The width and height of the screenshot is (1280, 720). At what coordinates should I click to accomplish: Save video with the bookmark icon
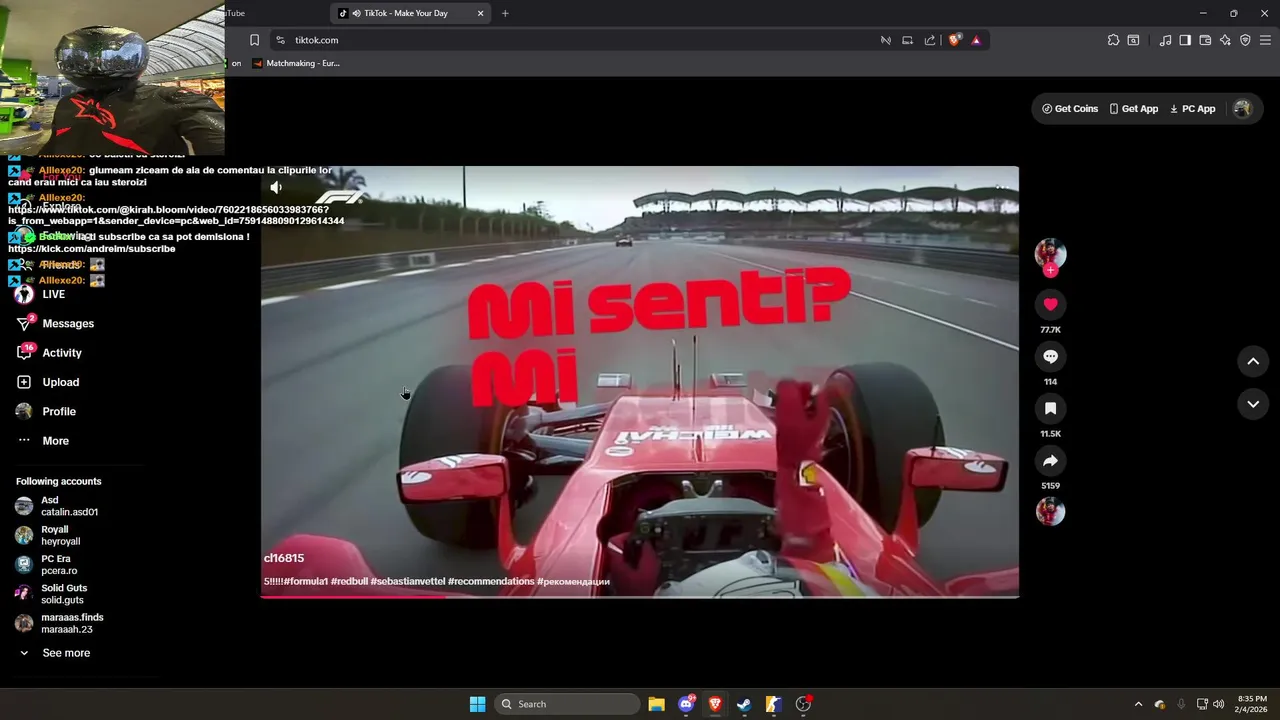pyautogui.click(x=1050, y=408)
